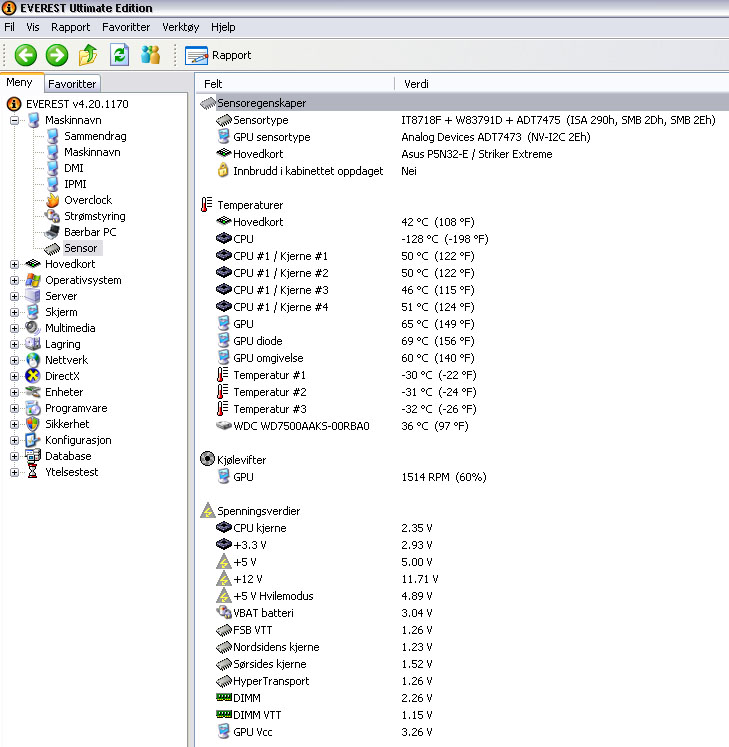Expand the Nettverk tree node
The height and width of the screenshot is (747, 729).
[14, 360]
